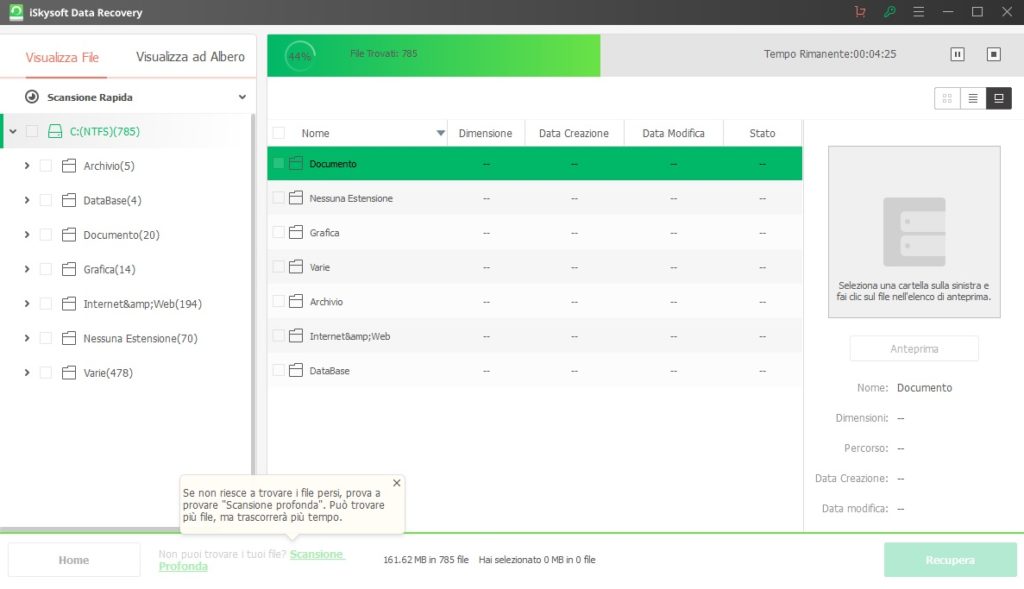The image size is (1024, 589).
Task: Click the shopping cart icon in title bar
Action: pyautogui.click(x=860, y=12)
